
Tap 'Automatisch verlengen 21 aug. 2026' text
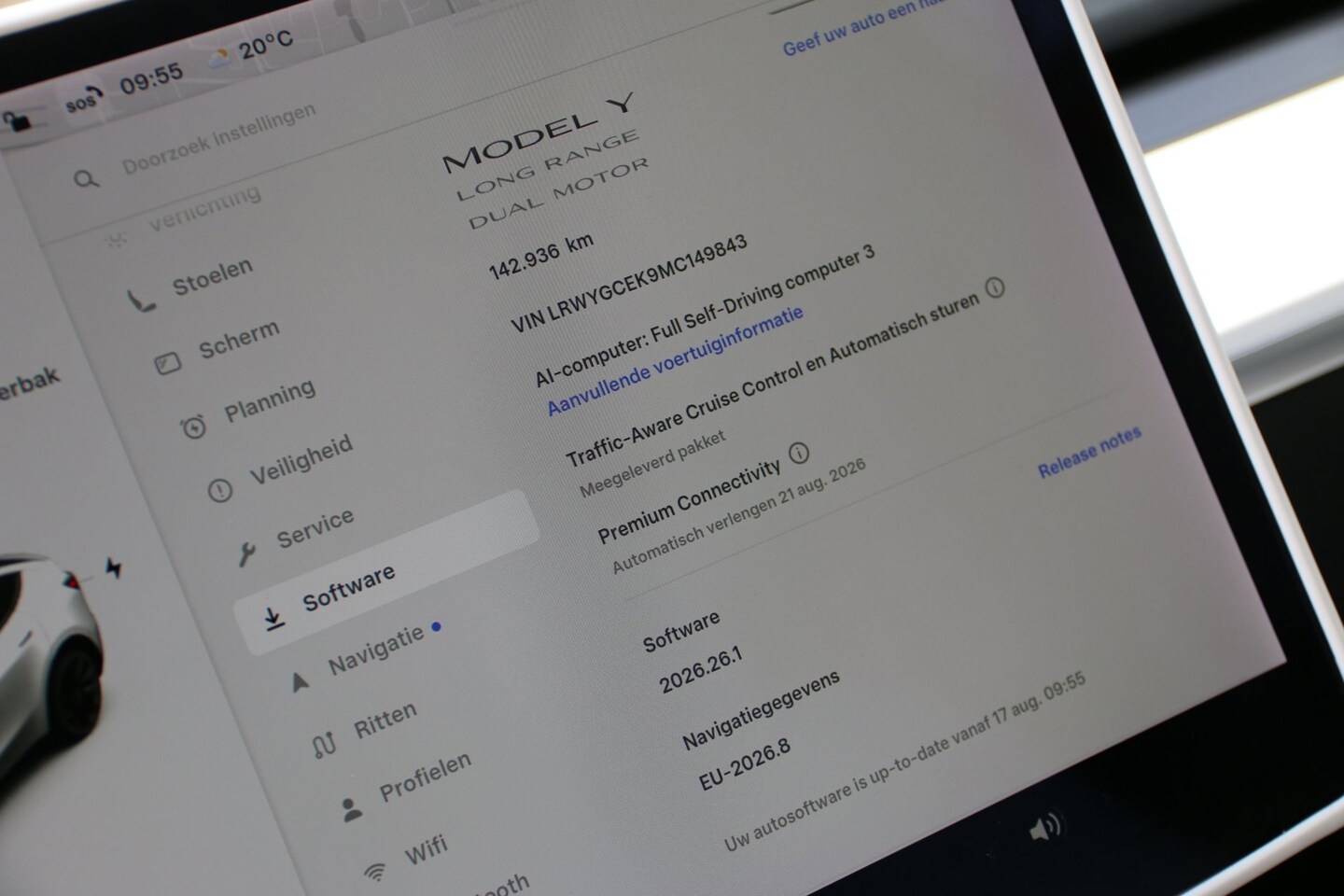click(x=739, y=516)
